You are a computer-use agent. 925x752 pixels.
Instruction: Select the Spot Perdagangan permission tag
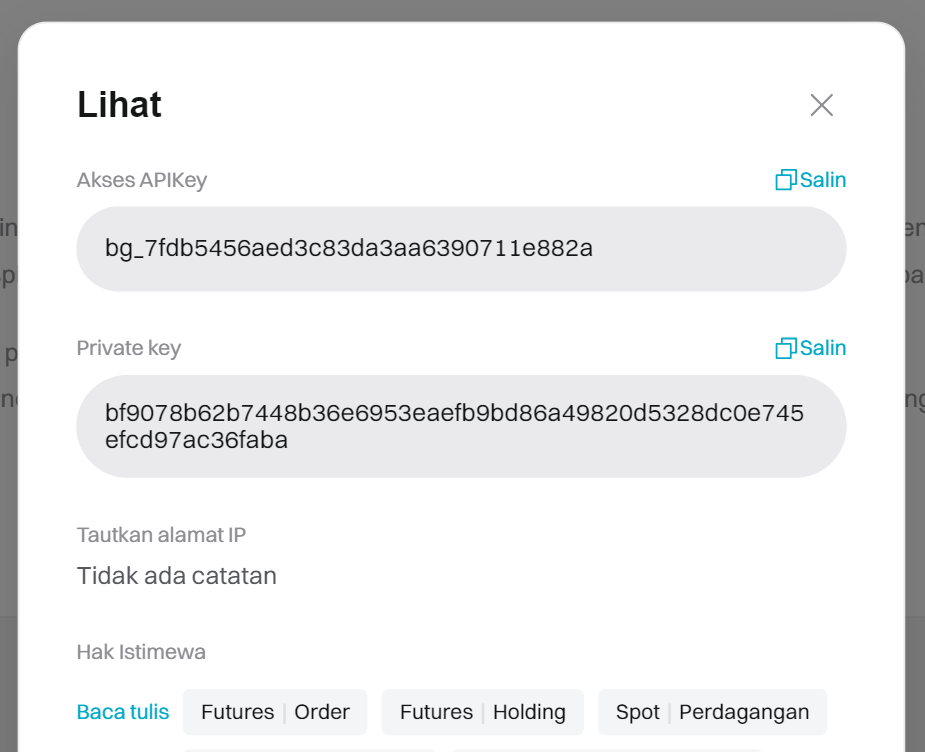click(712, 712)
